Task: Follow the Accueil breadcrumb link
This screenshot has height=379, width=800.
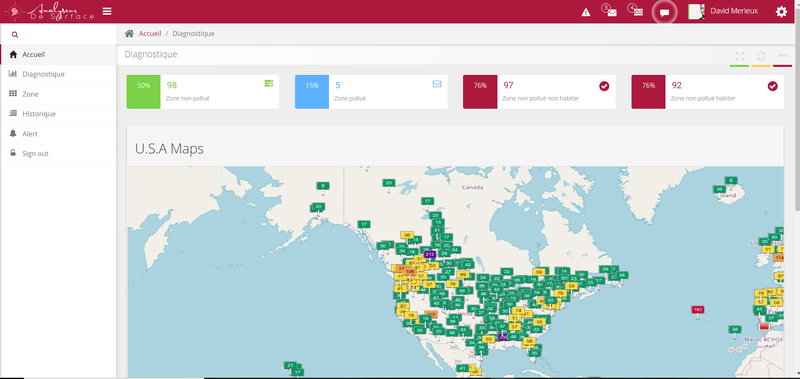Action: 150,34
